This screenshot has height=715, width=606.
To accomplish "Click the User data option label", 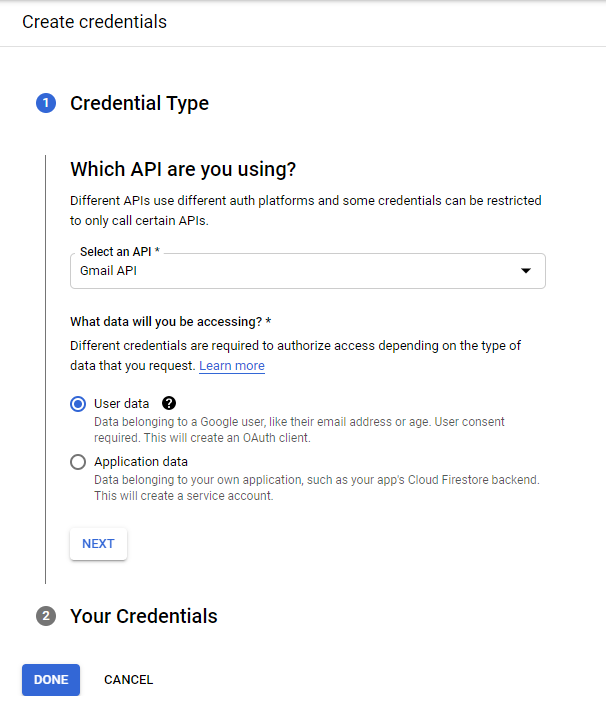I will coord(121,404).
